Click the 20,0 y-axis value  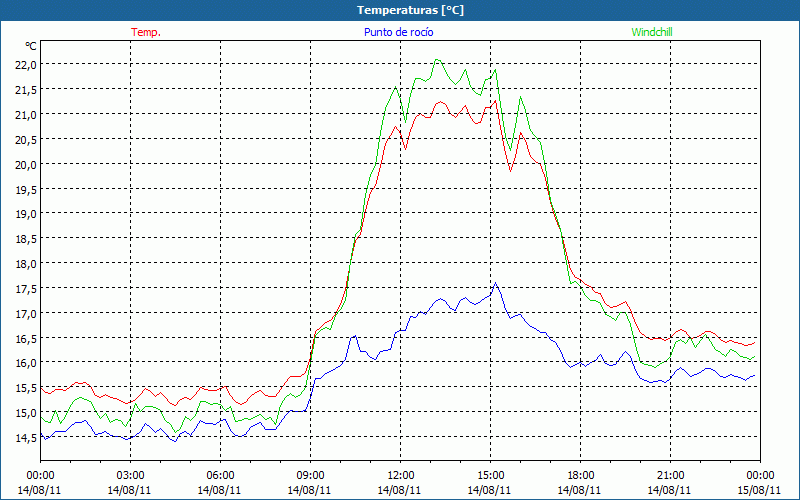click(27, 165)
